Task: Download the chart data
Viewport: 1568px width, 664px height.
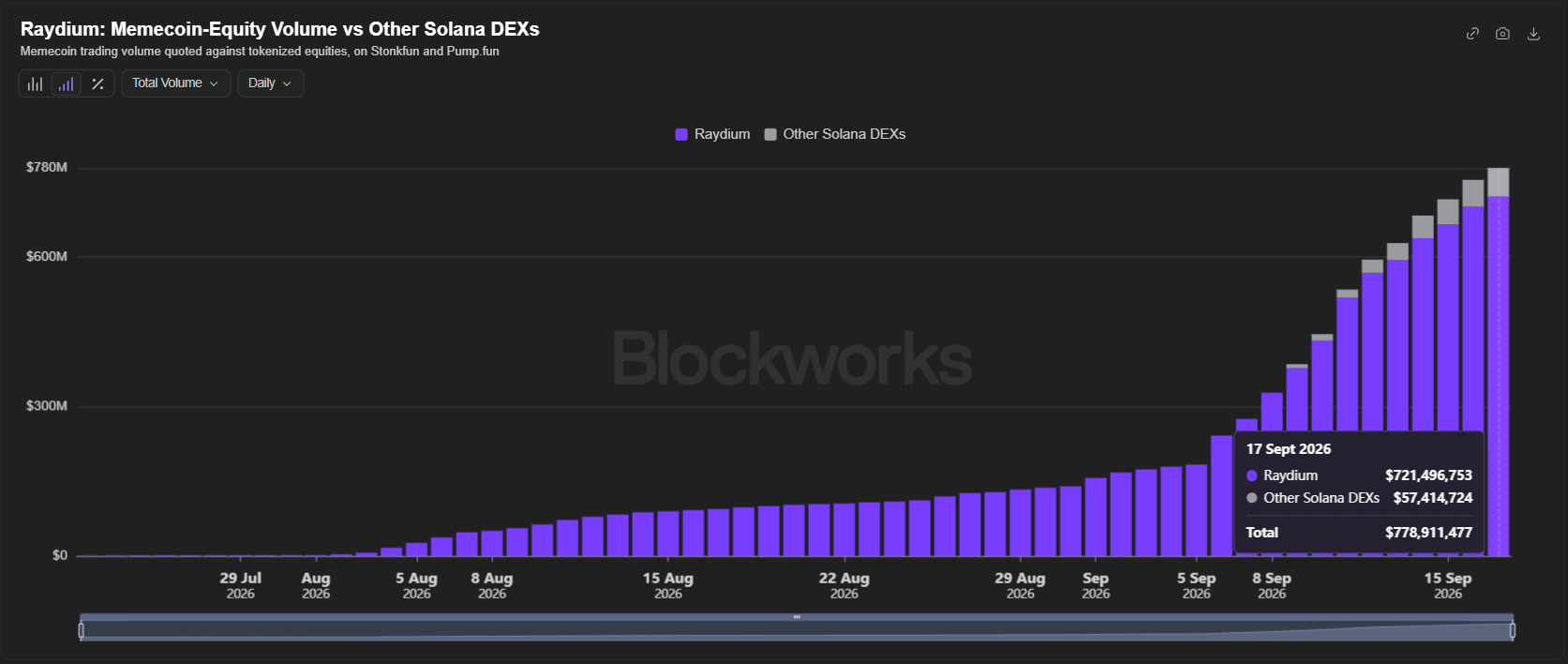Action: (x=1533, y=34)
